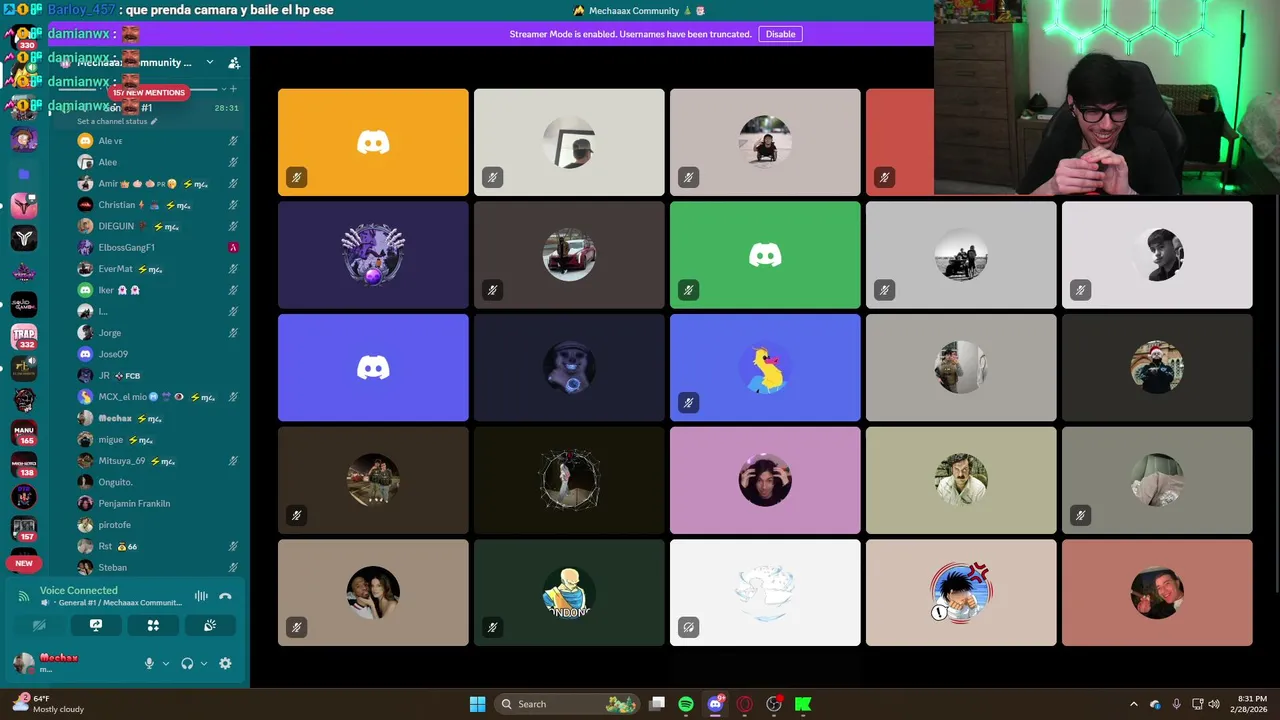Select user Jose09 in voice list
Viewport: 1280px width, 720px height.
coord(158,354)
